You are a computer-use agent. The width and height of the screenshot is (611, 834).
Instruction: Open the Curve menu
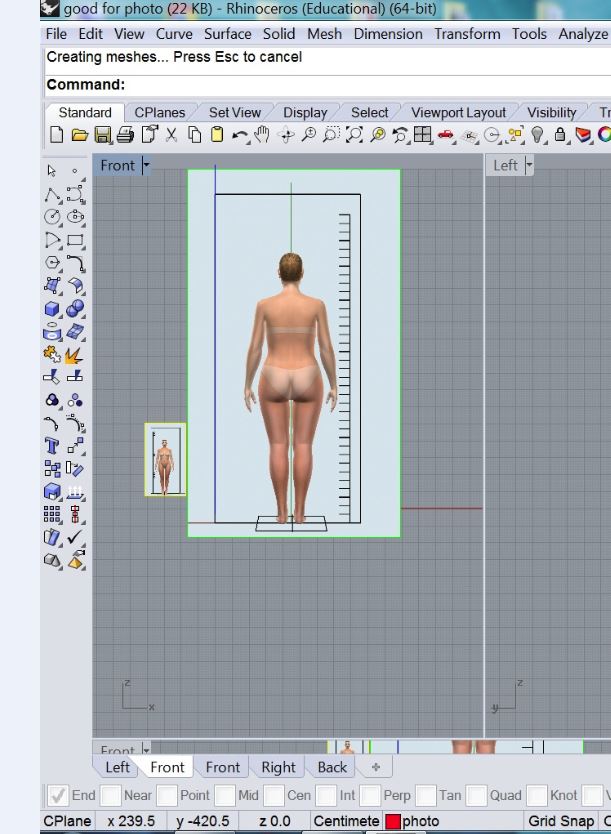point(174,34)
